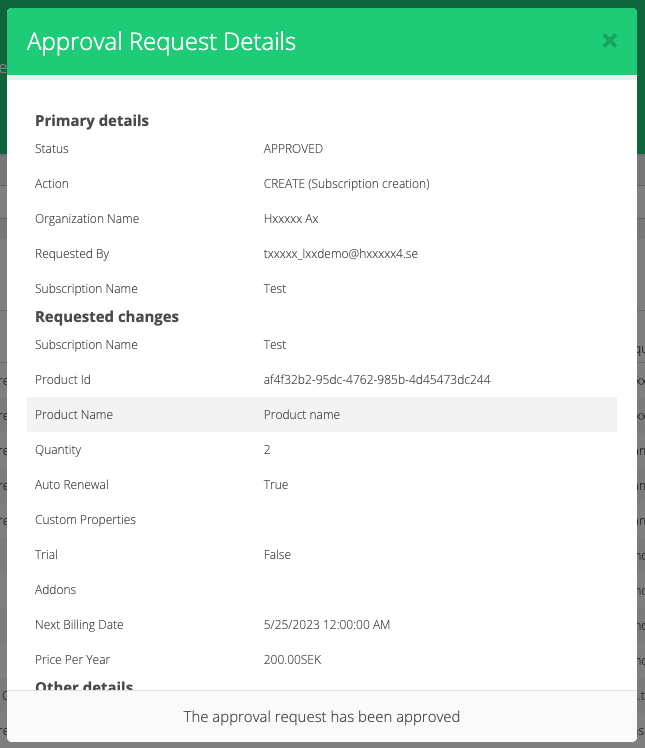Click the Price Per Year 200.00SEK value
645x748 pixels.
click(x=292, y=660)
